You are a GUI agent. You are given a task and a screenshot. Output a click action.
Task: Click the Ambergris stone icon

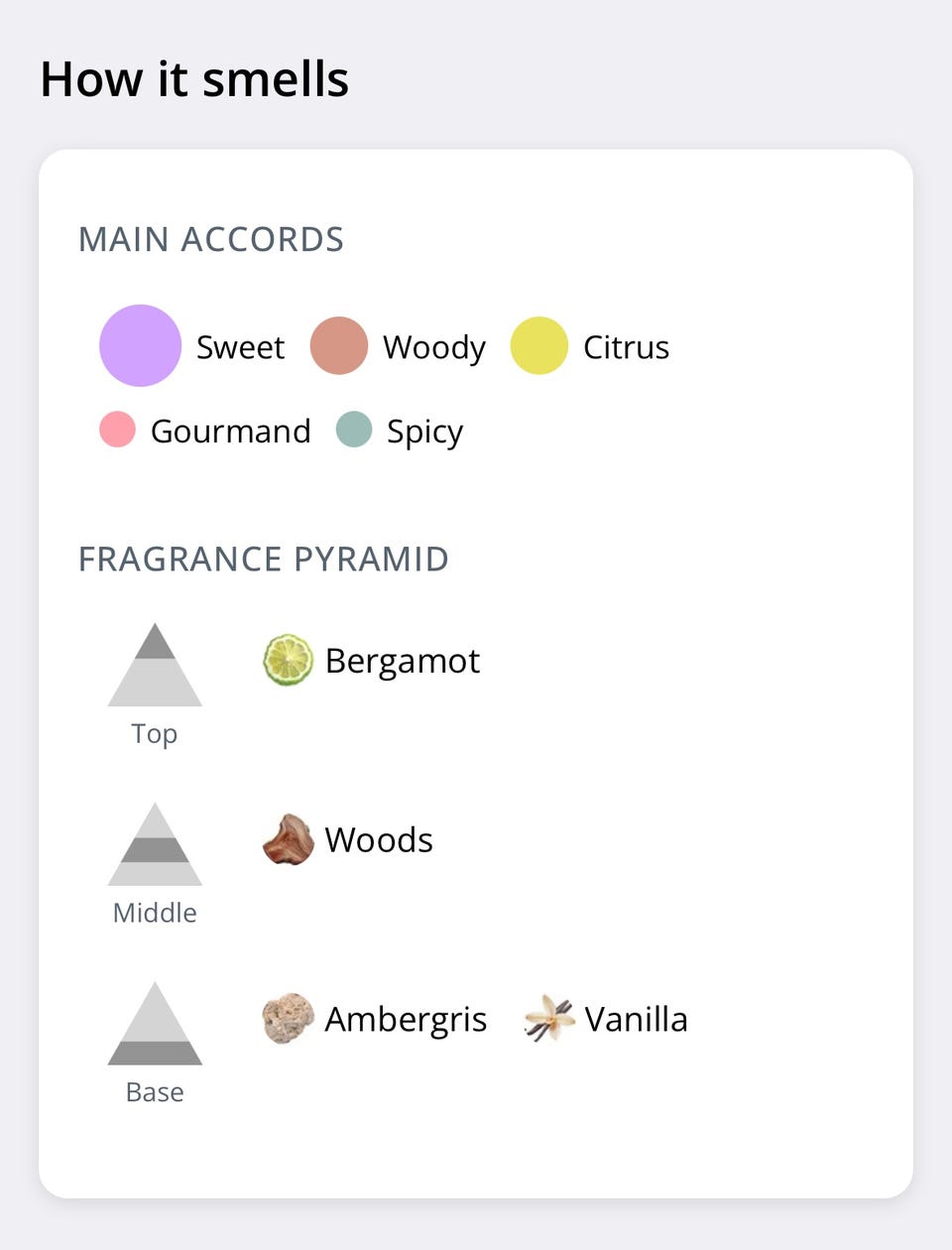click(288, 1019)
